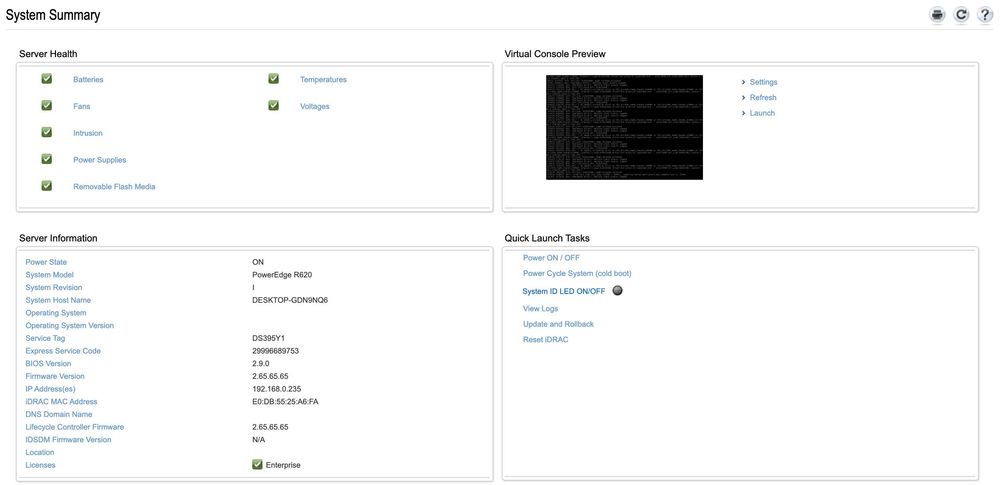Open the Temperatures health link
The height and width of the screenshot is (485, 1000).
[x=323, y=80]
